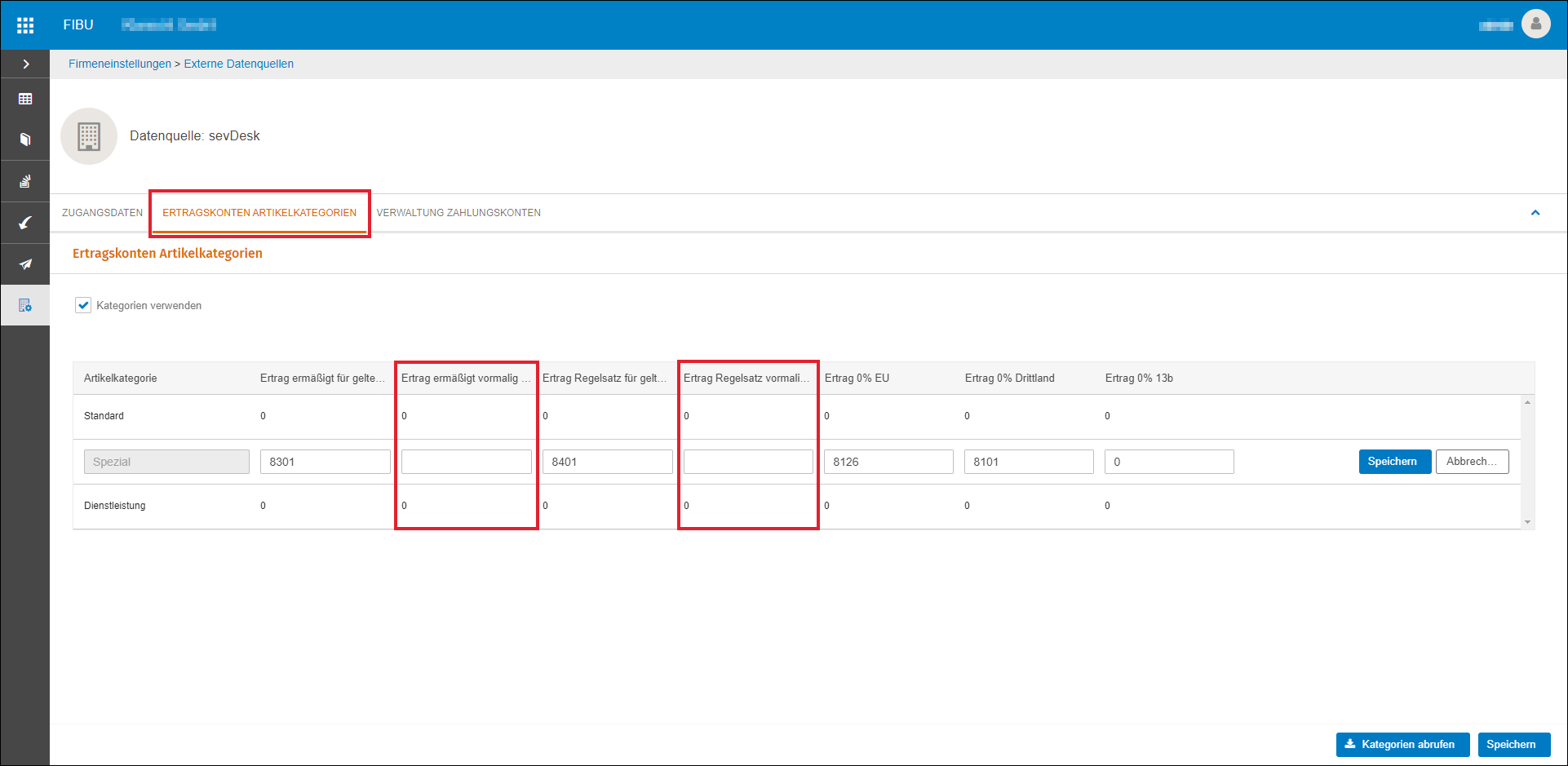This screenshot has height=766, width=1568.
Task: Click the stacked coins sidebar icon
Action: (25, 181)
